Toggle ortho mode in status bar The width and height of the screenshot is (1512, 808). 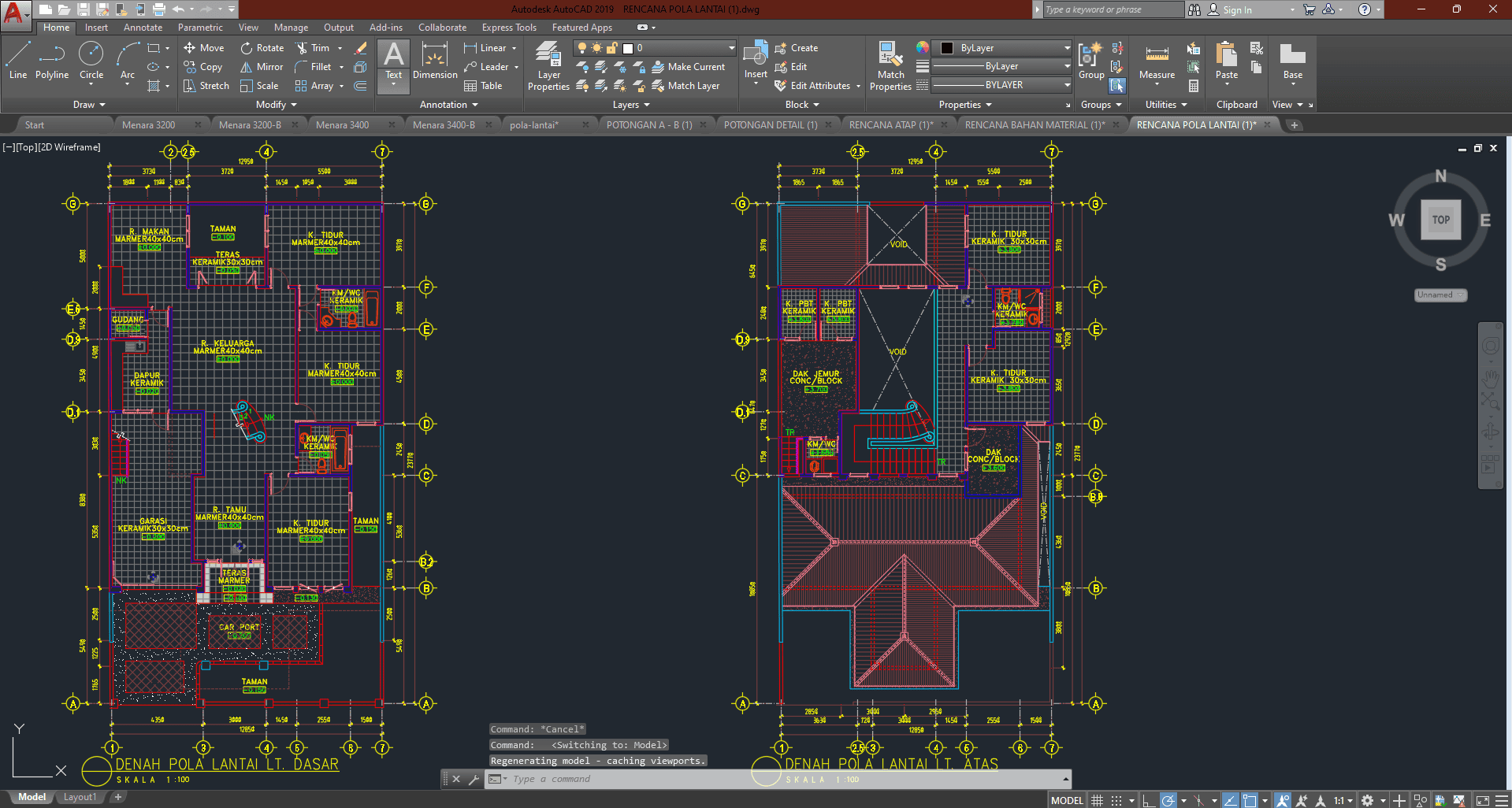click(x=1149, y=800)
